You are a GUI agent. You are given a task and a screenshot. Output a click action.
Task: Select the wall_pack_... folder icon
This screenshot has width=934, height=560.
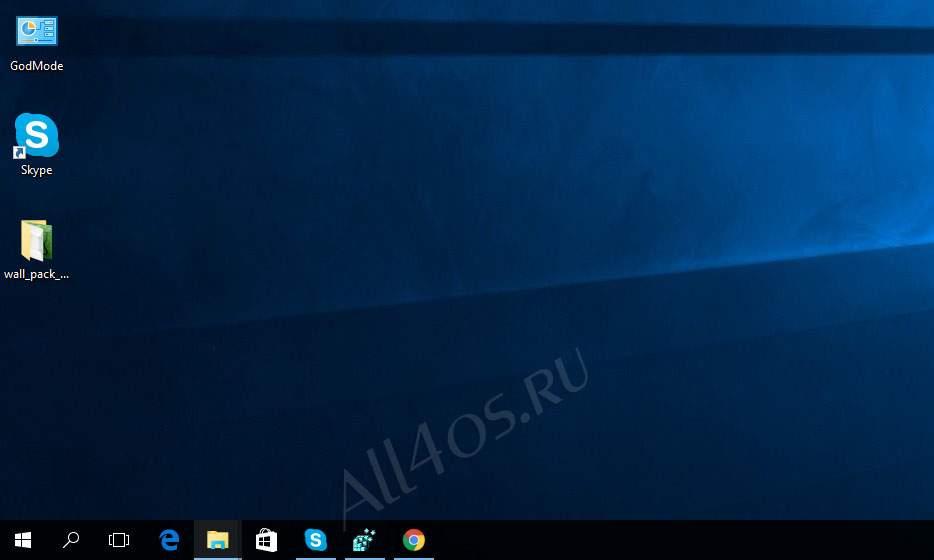[36, 241]
